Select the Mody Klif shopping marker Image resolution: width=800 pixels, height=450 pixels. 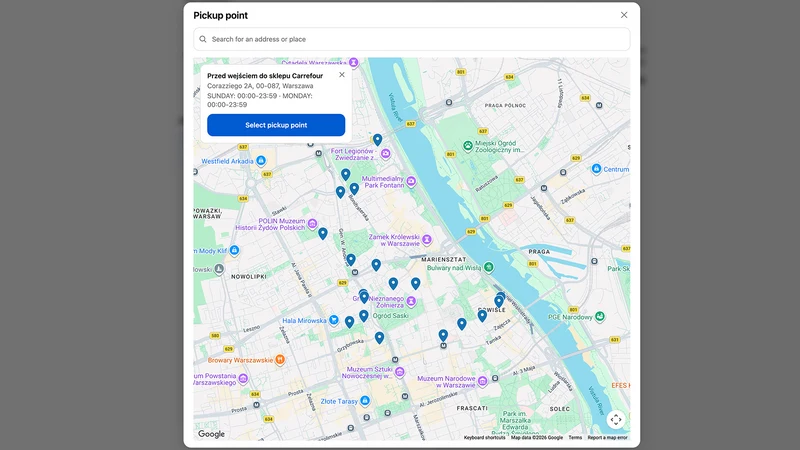(x=234, y=251)
